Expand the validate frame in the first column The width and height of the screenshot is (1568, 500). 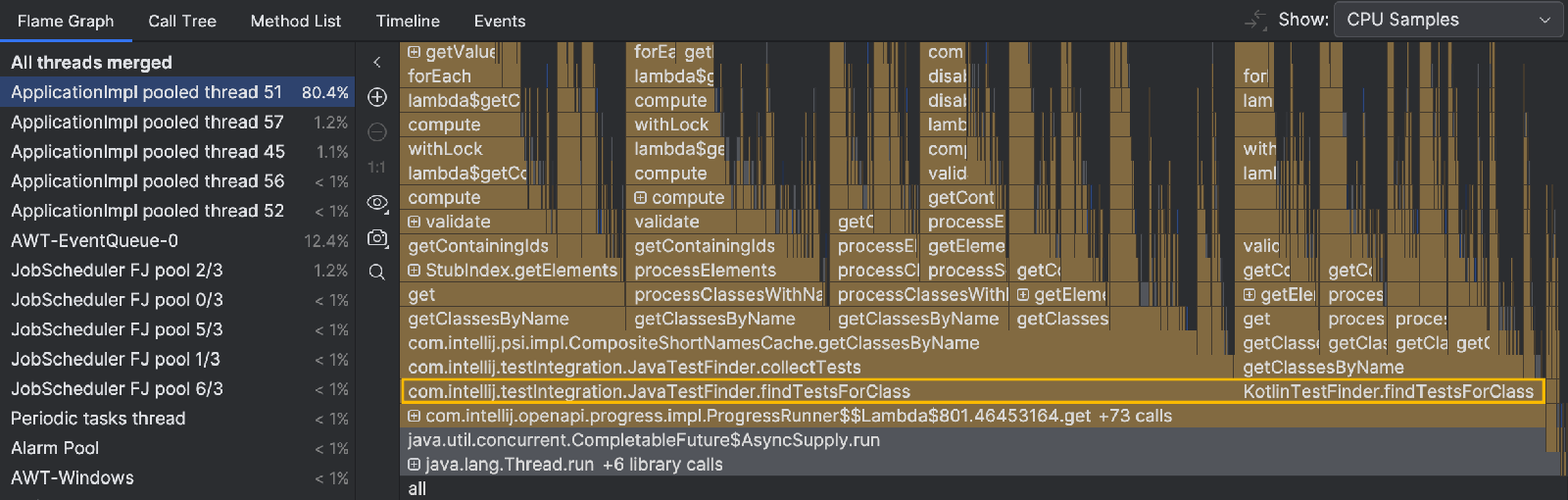415,222
